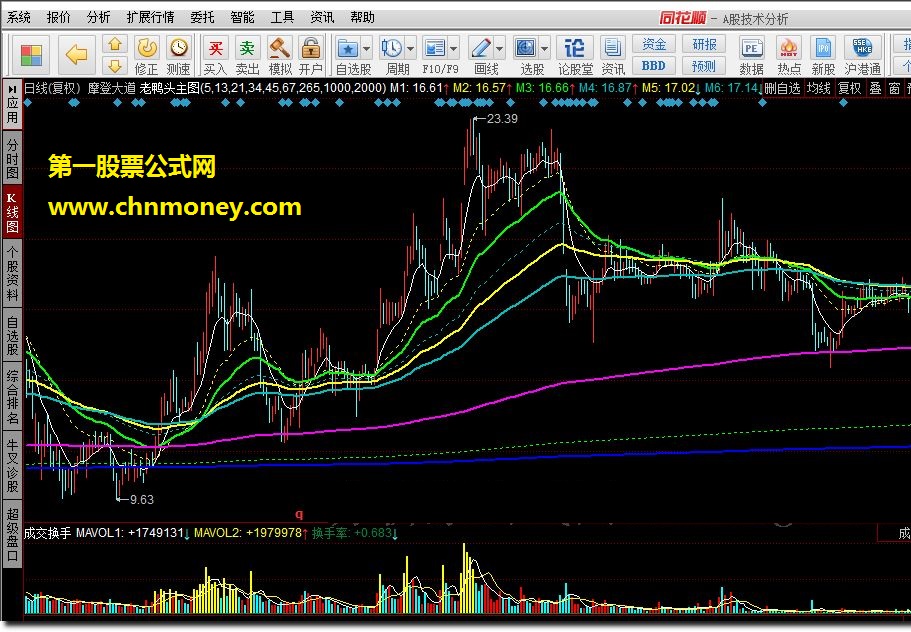911x632 pixels.
Task: Open the 报价 menu
Action: [59, 17]
